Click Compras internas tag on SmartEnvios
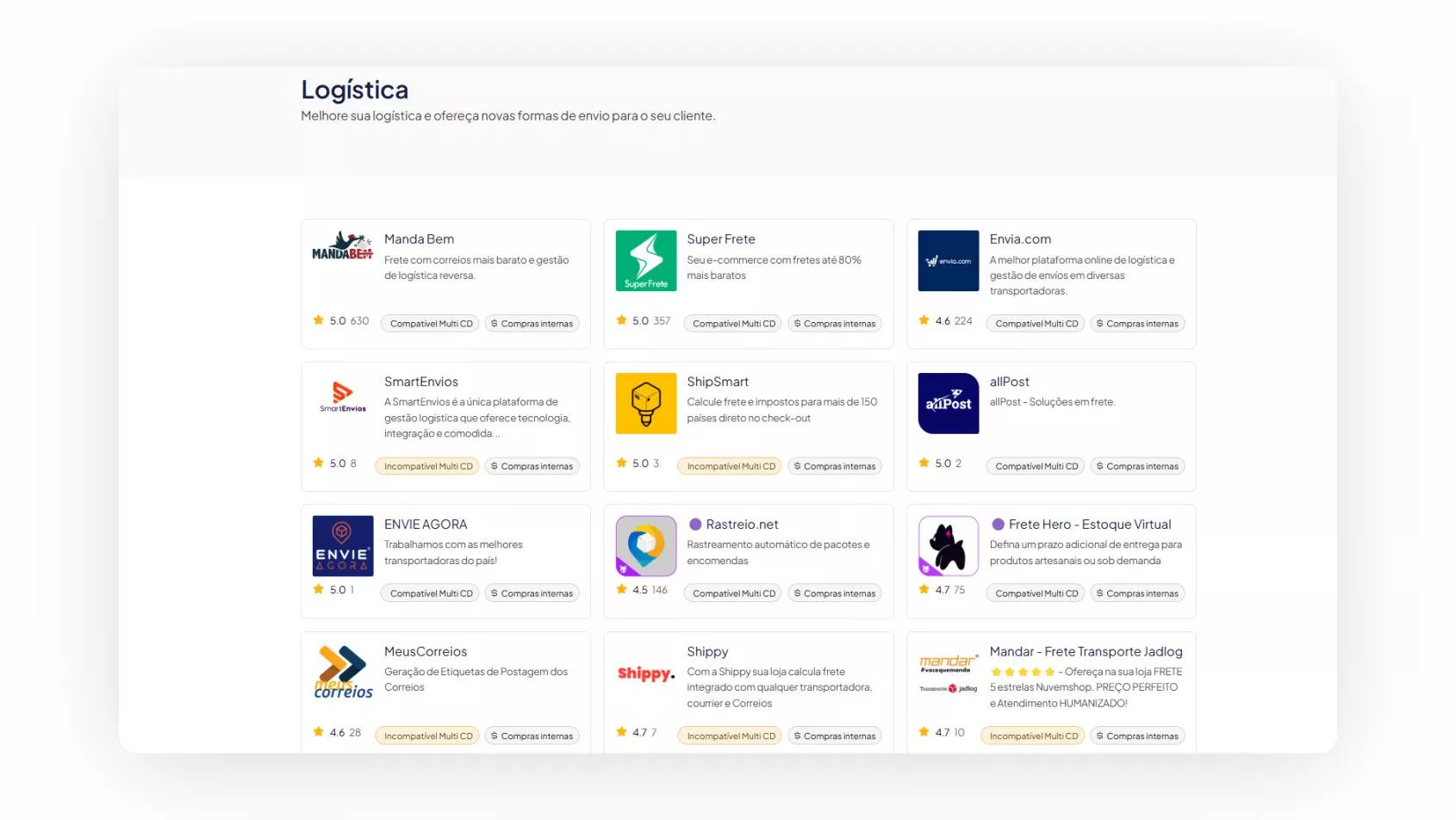Image resolution: width=1456 pixels, height=820 pixels. click(532, 466)
